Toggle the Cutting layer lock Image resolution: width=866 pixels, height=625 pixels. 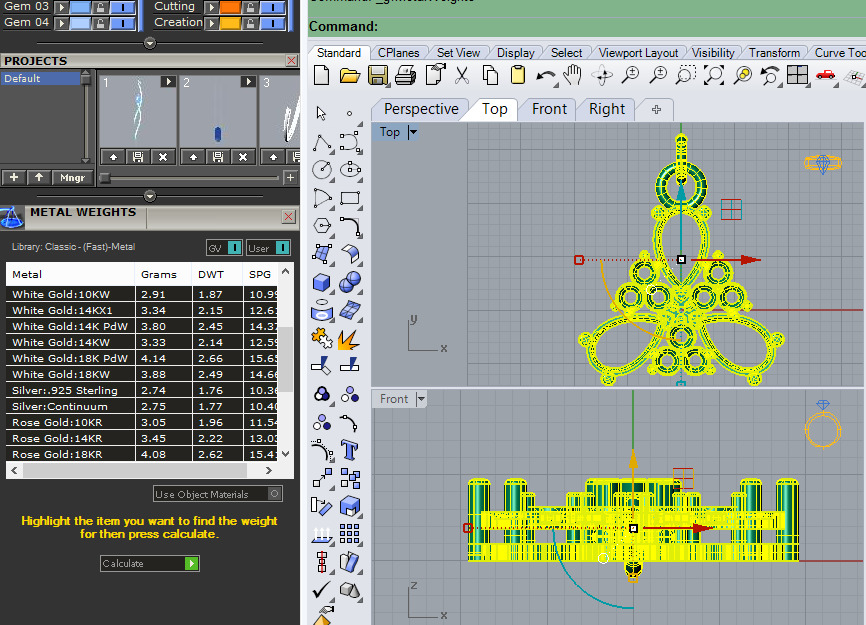coord(250,7)
